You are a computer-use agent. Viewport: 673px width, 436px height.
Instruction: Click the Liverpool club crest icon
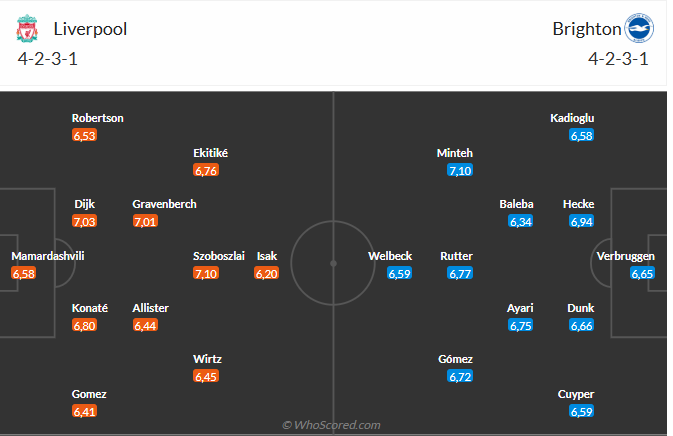(x=26, y=29)
